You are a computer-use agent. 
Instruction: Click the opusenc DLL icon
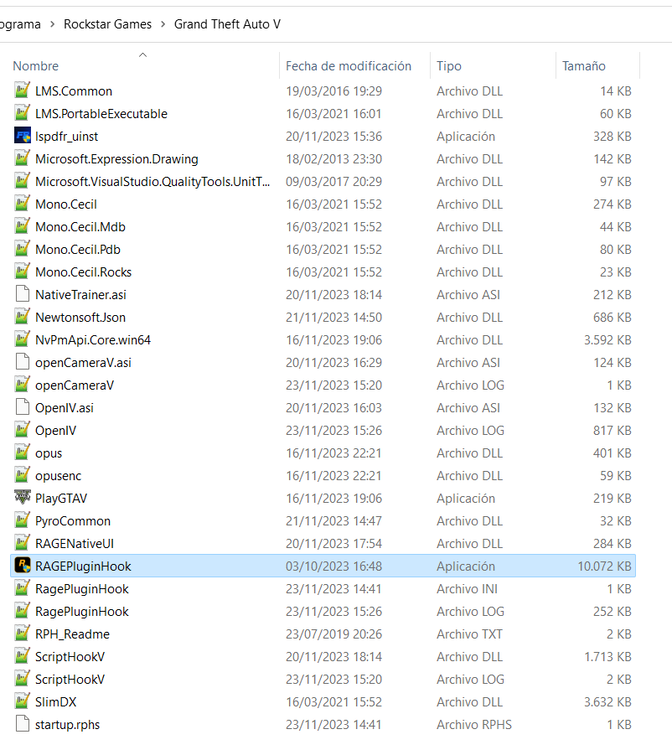click(22, 475)
